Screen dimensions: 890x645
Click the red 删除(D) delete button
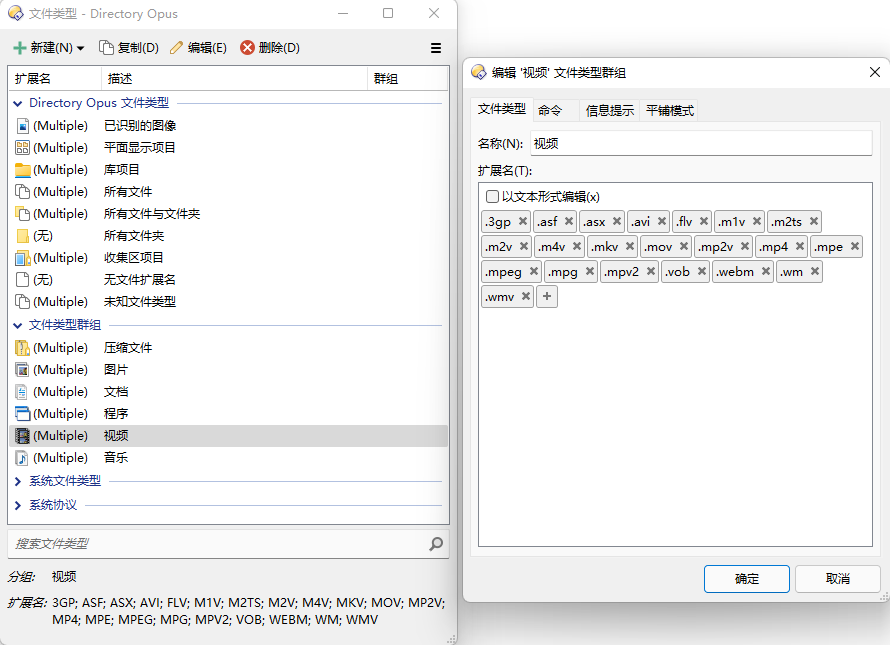click(270, 48)
